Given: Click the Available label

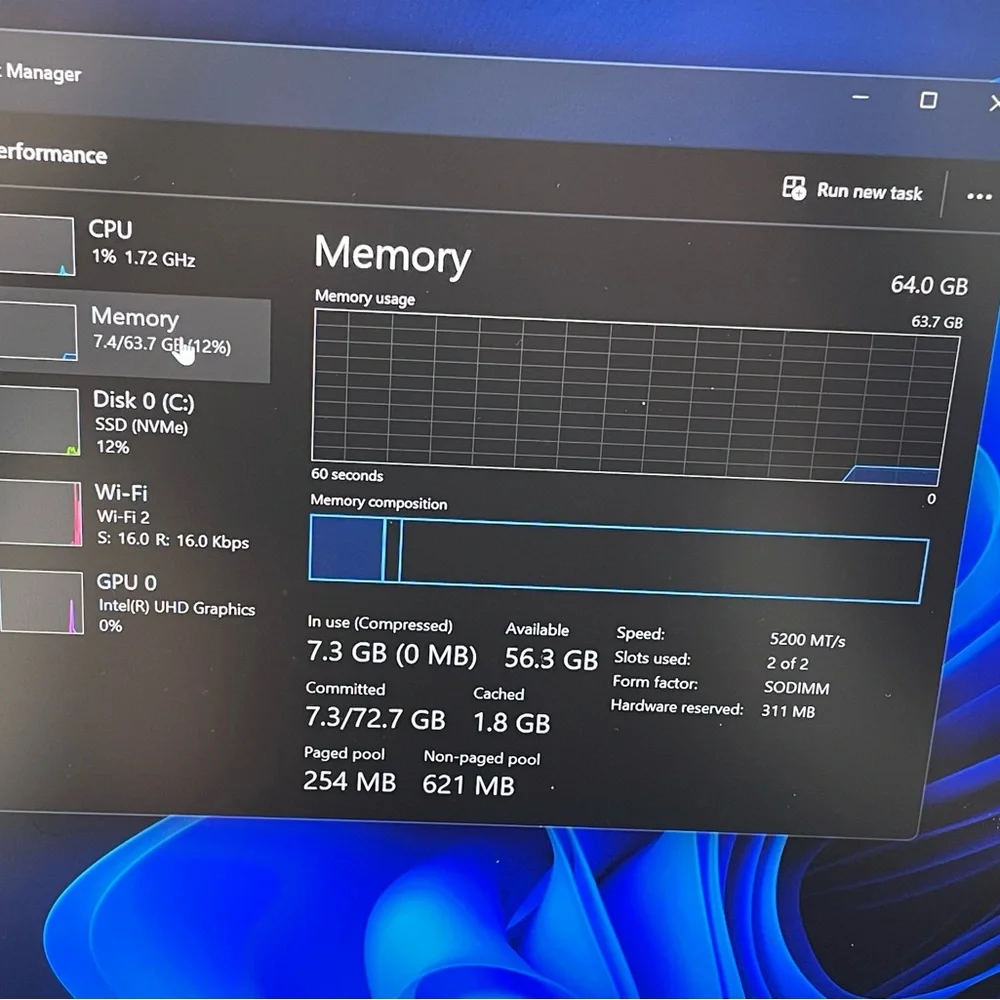Looking at the screenshot, I should click(537, 629).
